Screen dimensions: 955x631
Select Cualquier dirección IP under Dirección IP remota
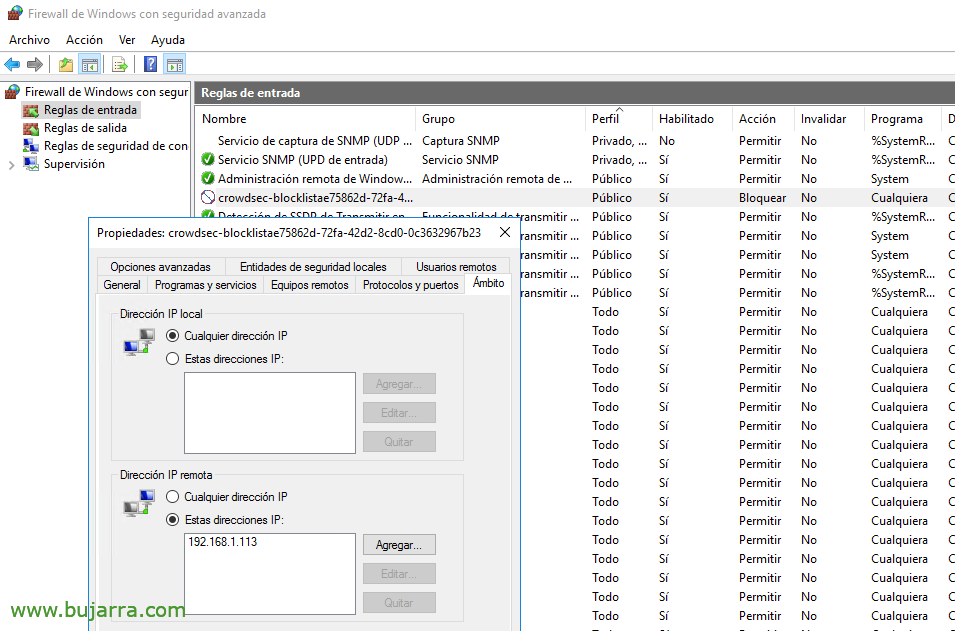[172, 497]
